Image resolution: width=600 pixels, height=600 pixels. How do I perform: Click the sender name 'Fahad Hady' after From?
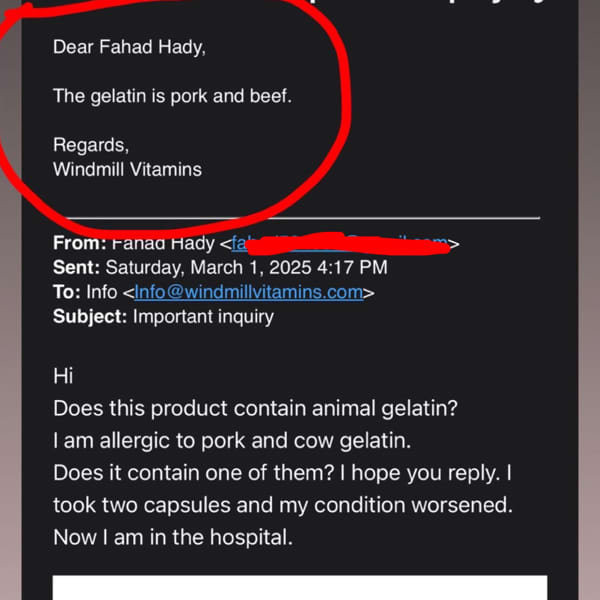pos(163,243)
